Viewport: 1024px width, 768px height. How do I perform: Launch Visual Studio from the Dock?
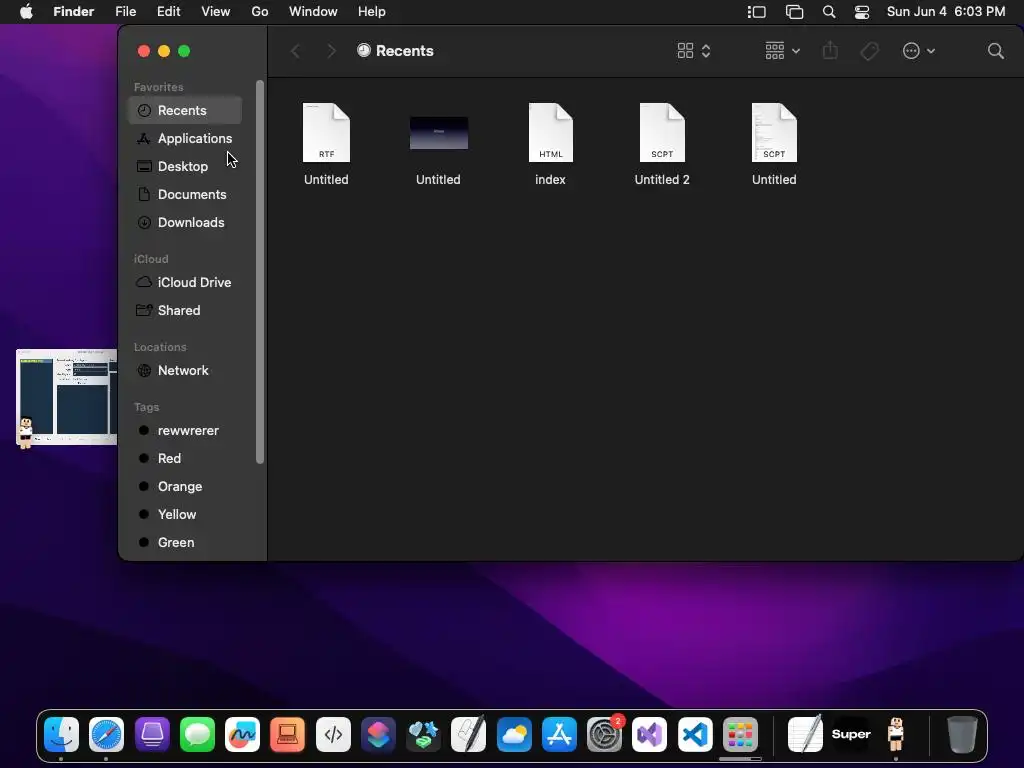pyautogui.click(x=650, y=735)
